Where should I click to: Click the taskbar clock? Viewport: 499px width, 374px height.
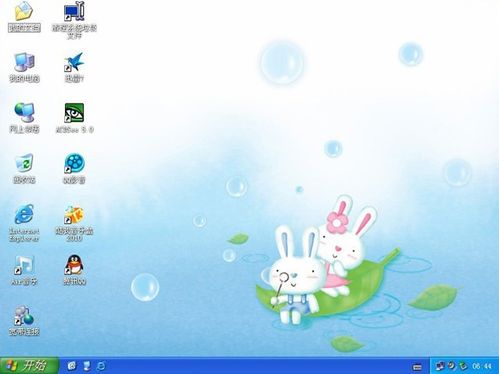click(x=482, y=366)
